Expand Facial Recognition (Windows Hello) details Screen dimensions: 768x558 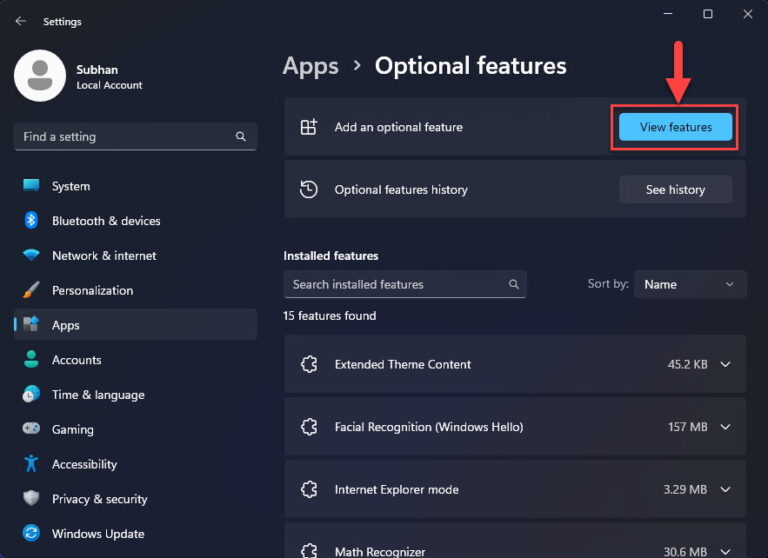tap(725, 427)
